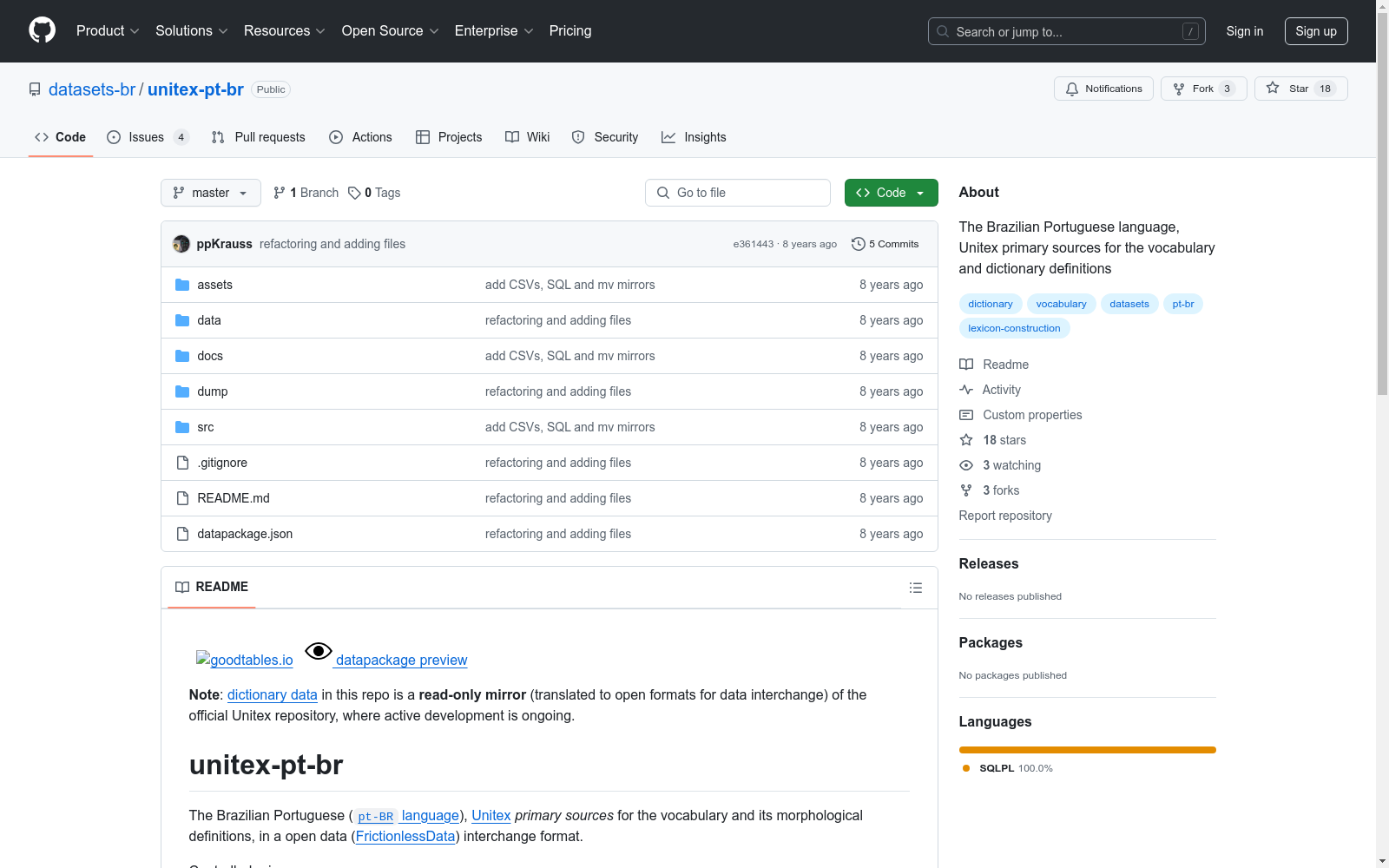Click the SQLPL orange color dot
Image resolution: width=1389 pixels, height=868 pixels.
(x=966, y=768)
